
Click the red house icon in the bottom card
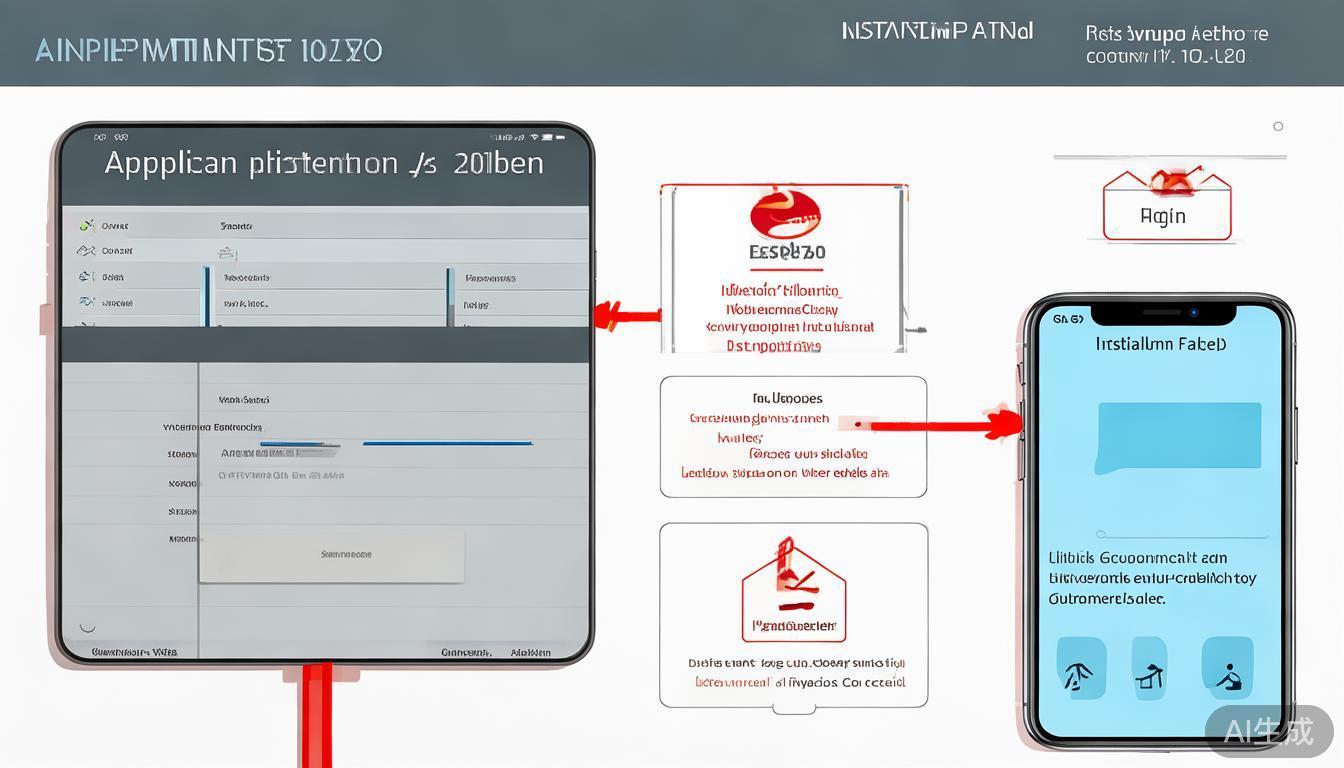click(x=793, y=590)
